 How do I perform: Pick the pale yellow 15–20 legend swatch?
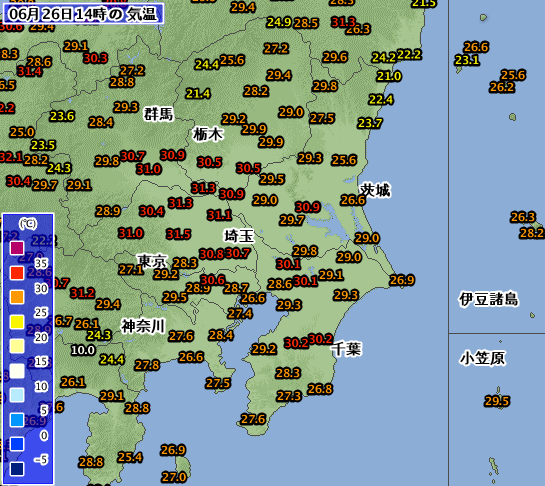pos(17,346)
